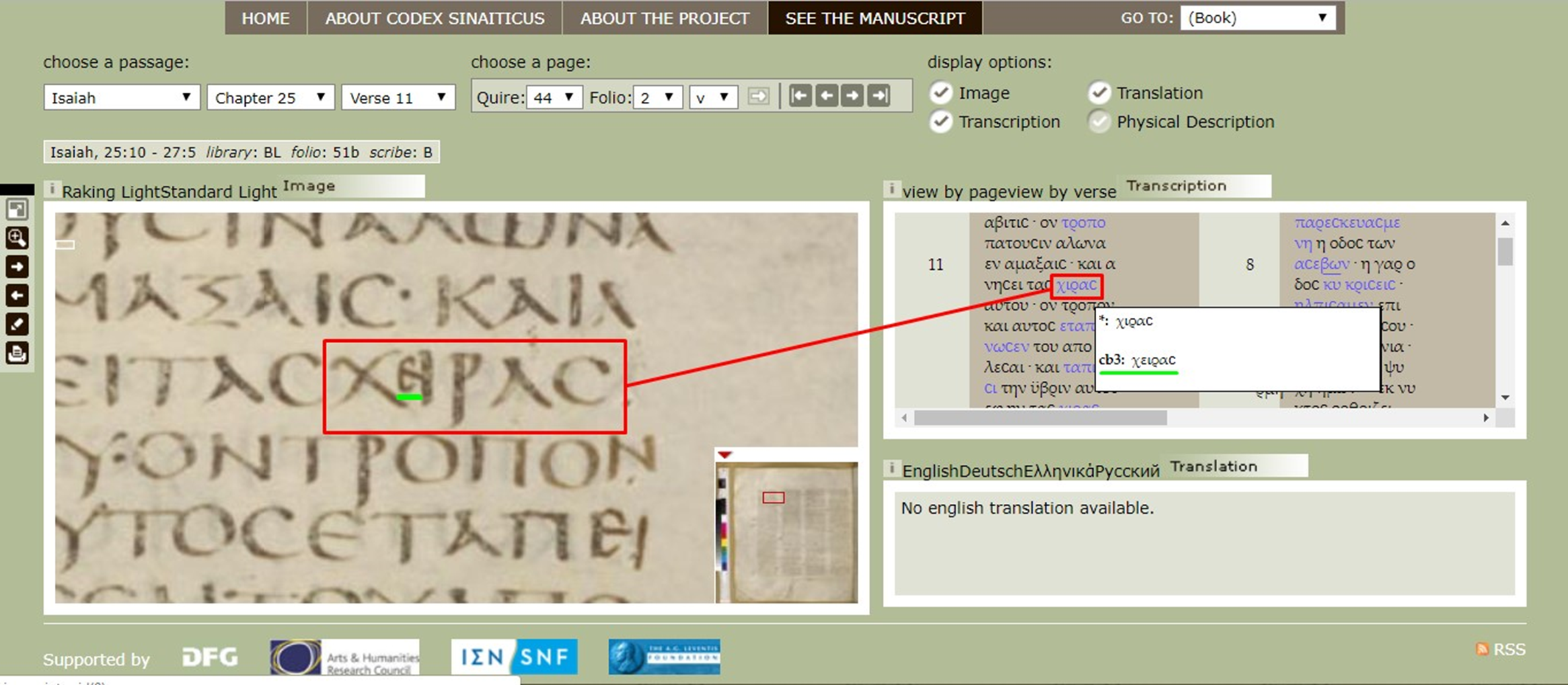The width and height of the screenshot is (1568, 685).
Task: Choose Русский translation language
Action: pyautogui.click(x=1127, y=471)
